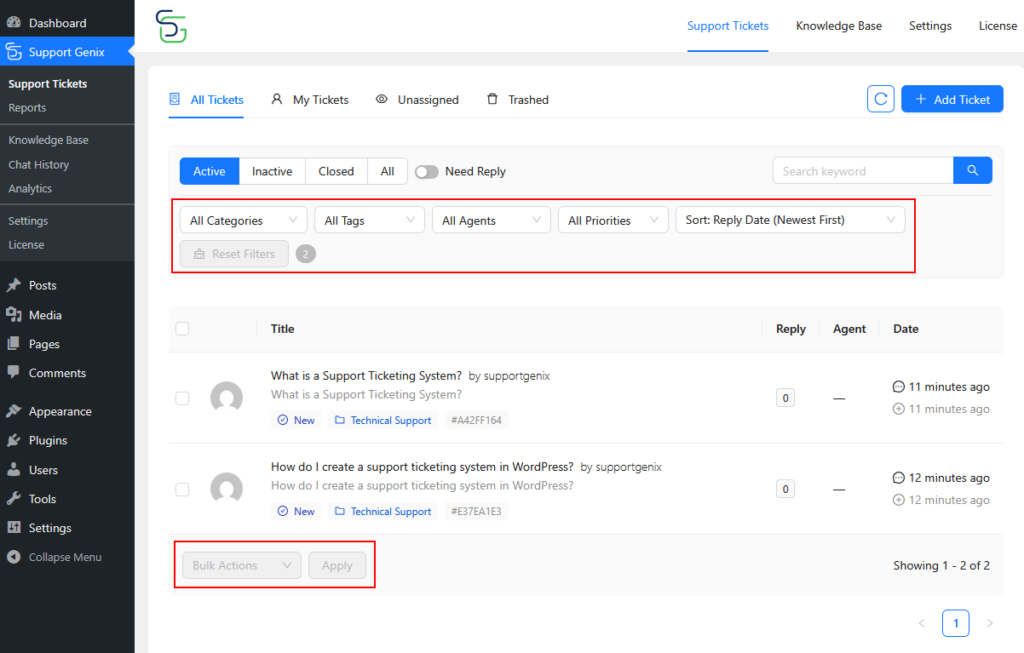Screen dimensions: 1024x653
Task: Switch to the Unassigned tab
Action: (x=417, y=100)
